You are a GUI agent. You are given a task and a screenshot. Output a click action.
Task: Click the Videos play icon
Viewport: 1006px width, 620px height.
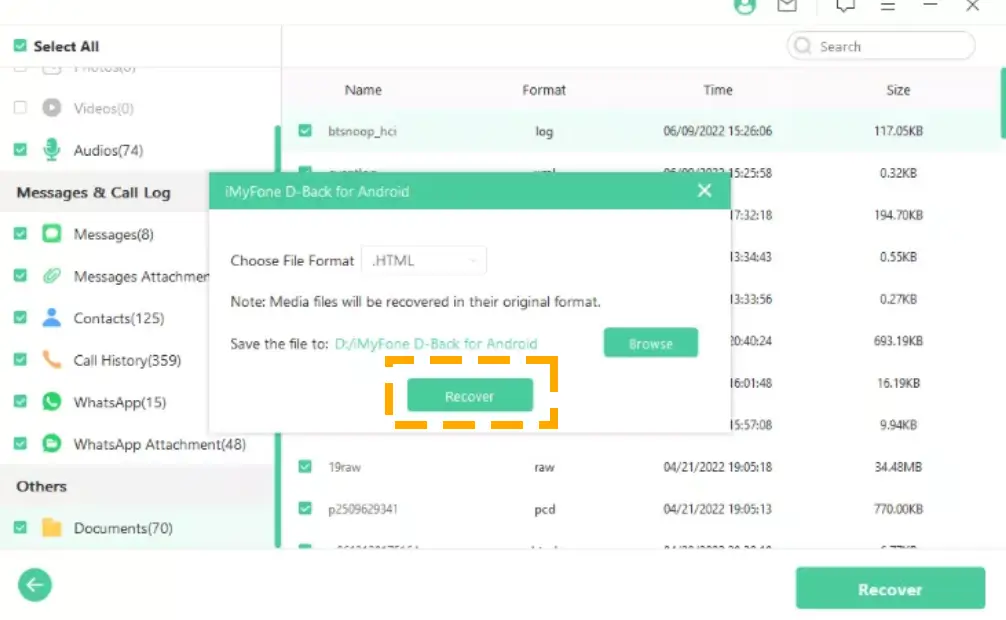tap(51, 107)
